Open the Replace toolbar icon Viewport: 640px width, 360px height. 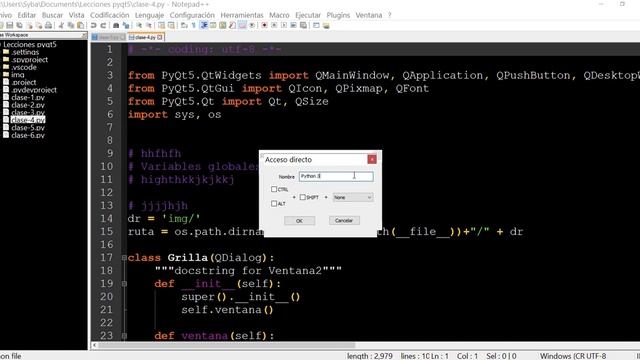point(126,25)
